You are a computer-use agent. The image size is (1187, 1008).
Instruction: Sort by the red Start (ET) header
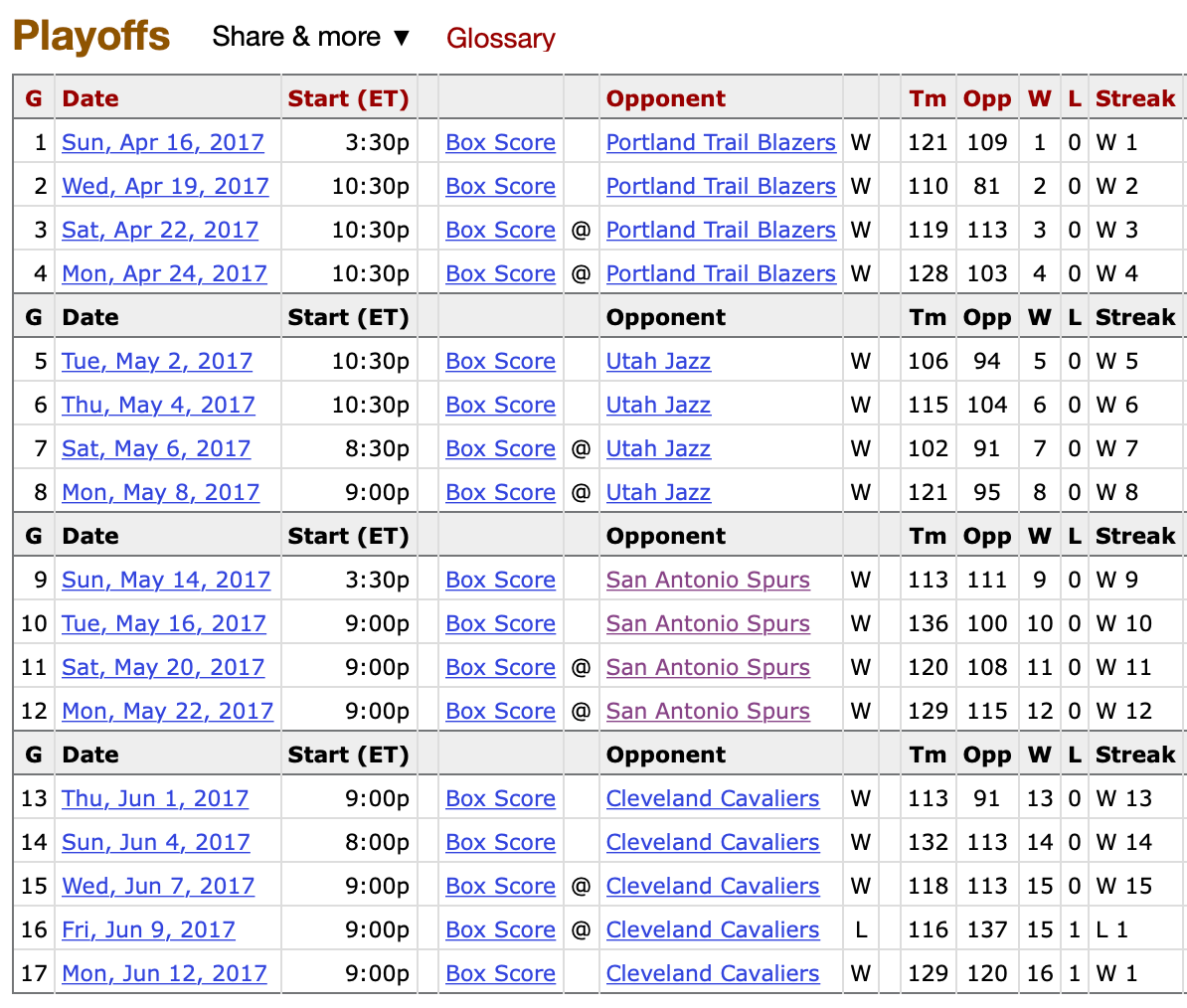(348, 98)
